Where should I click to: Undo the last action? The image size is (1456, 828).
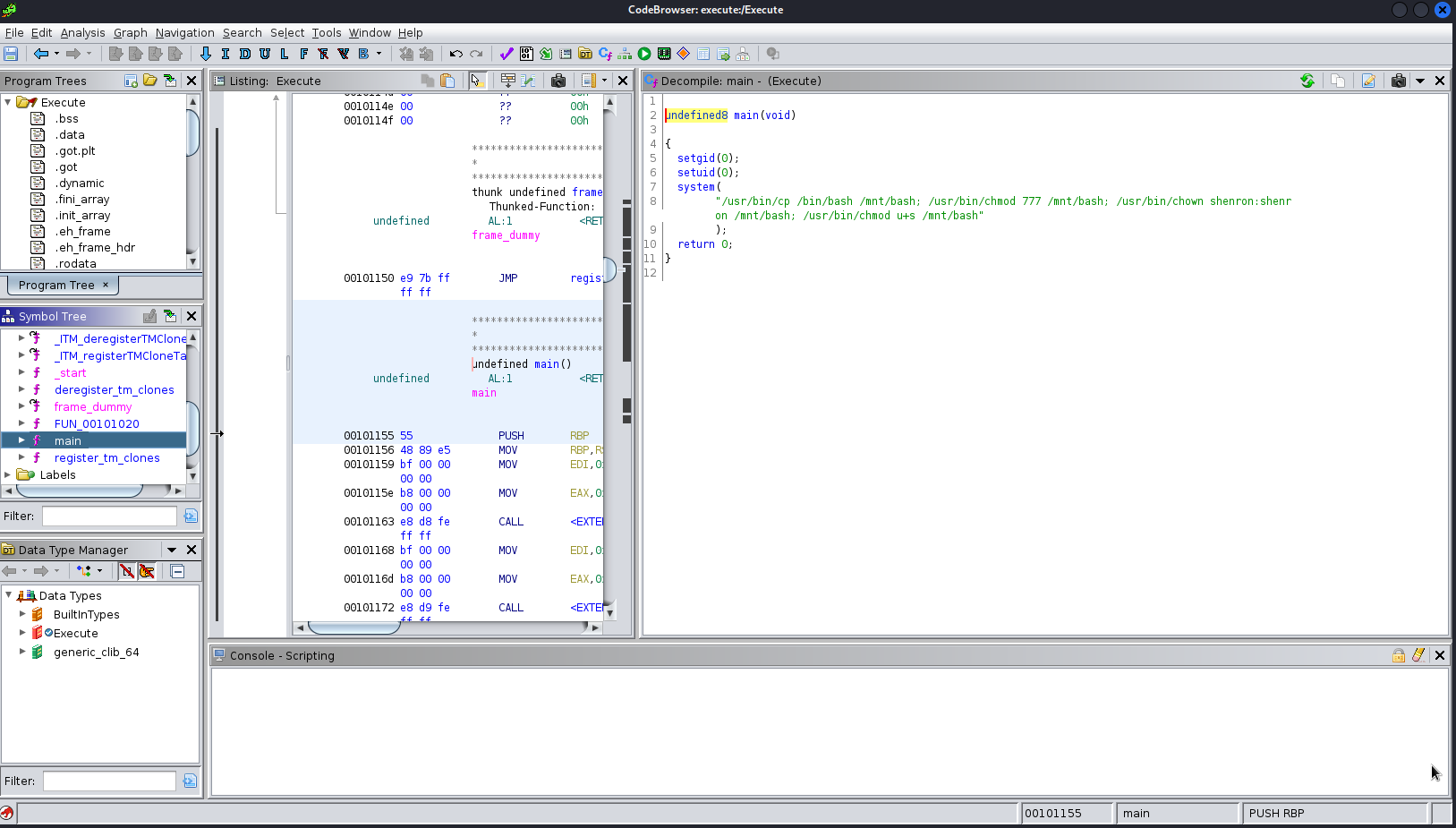(x=456, y=54)
